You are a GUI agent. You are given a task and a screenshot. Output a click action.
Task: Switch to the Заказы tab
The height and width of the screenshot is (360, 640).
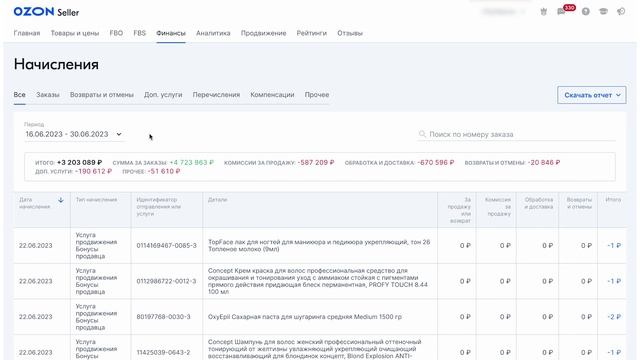(48, 95)
